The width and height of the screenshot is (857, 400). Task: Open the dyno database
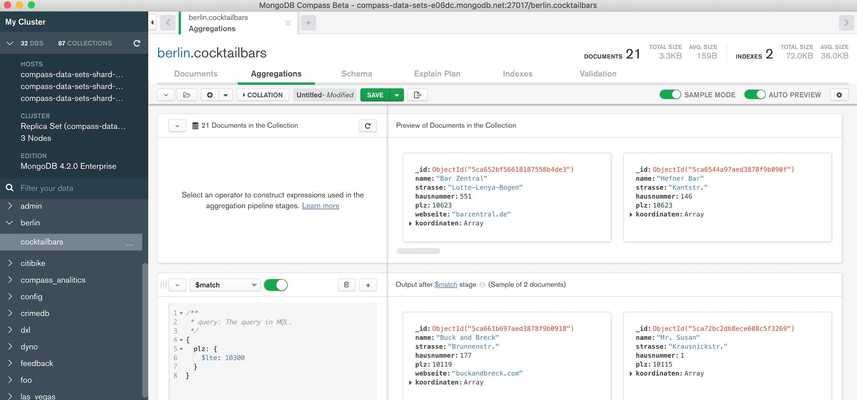(x=29, y=347)
